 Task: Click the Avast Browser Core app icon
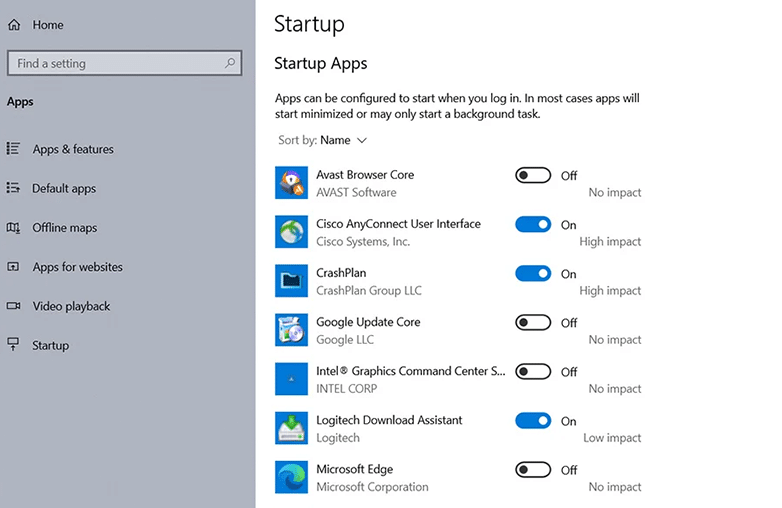(291, 183)
